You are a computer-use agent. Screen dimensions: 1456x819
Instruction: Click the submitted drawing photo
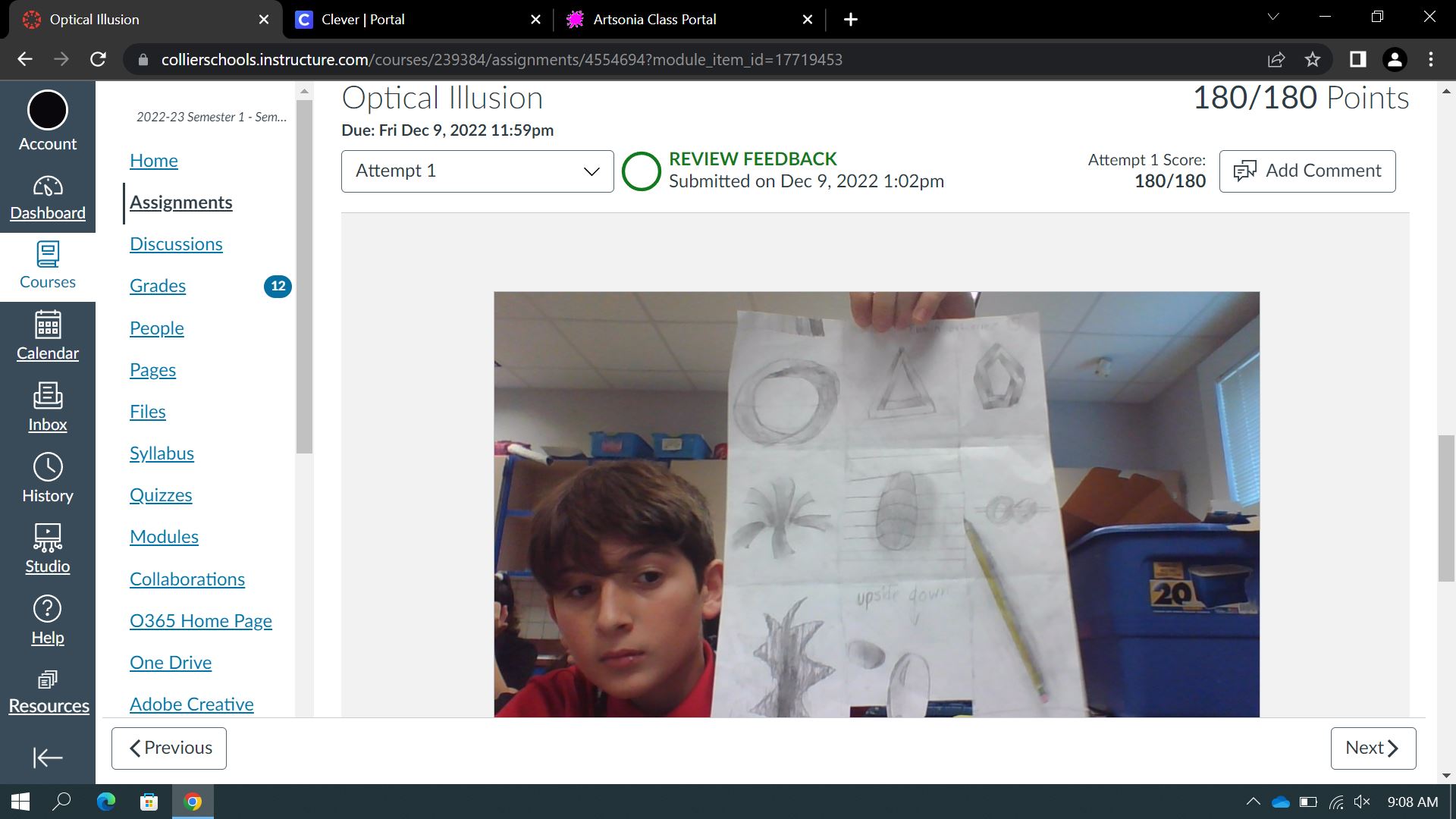pos(876,504)
